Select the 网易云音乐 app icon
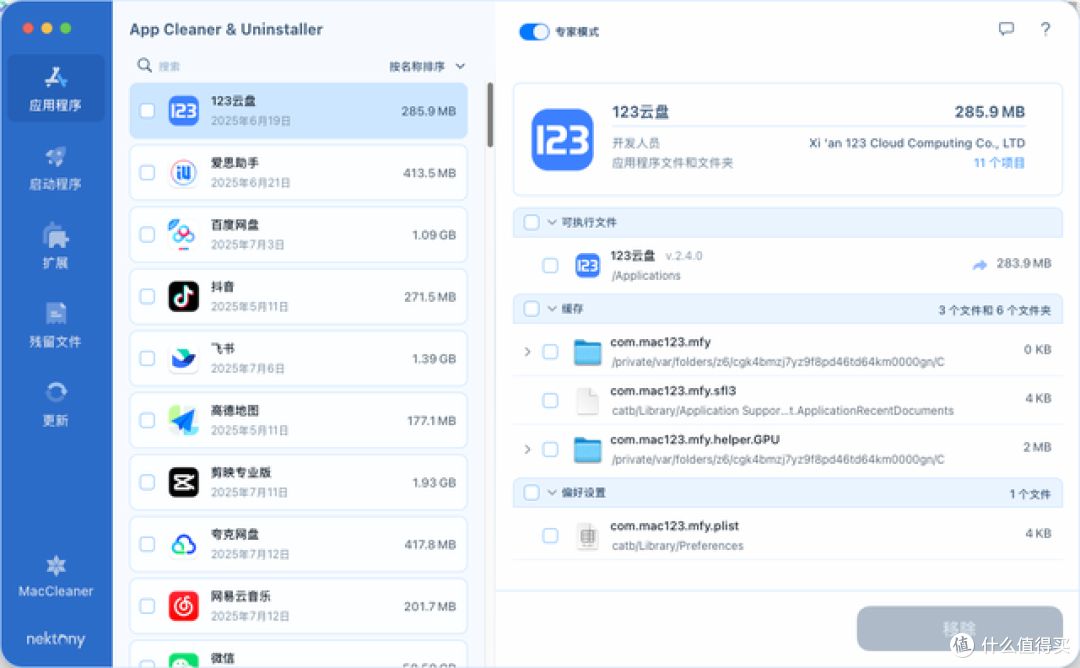This screenshot has height=668, width=1080. (184, 607)
